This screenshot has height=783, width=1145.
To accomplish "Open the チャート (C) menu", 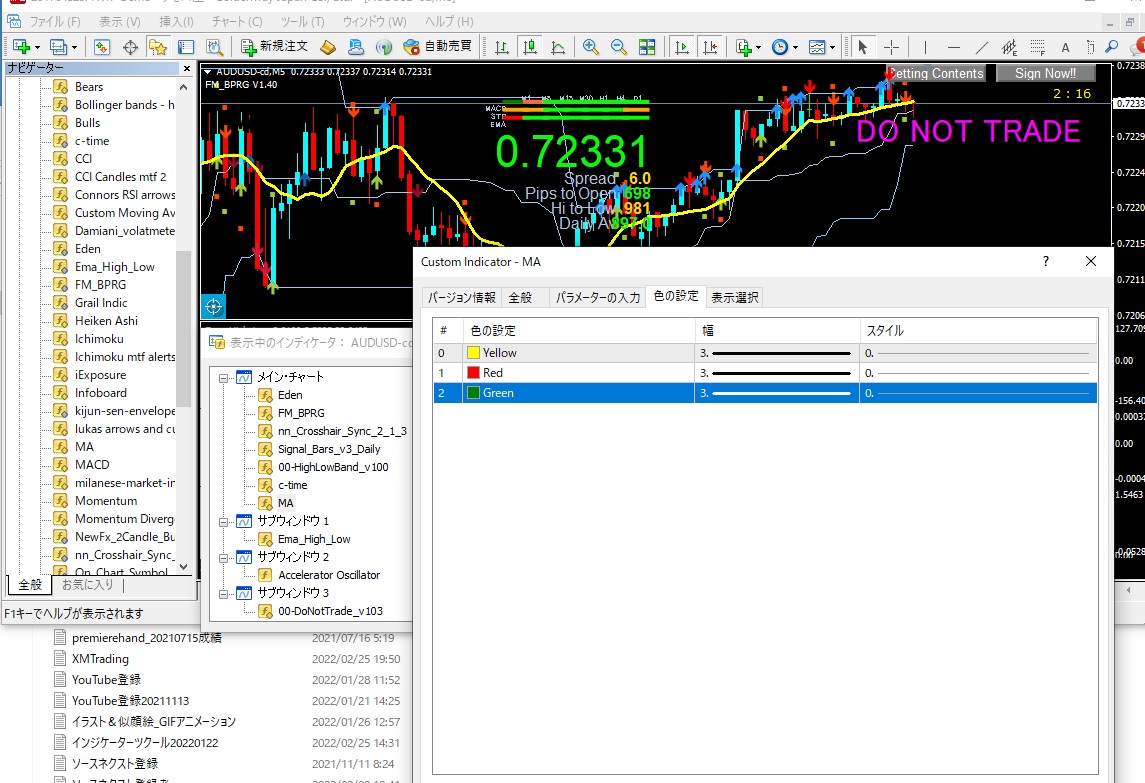I will 237,21.
